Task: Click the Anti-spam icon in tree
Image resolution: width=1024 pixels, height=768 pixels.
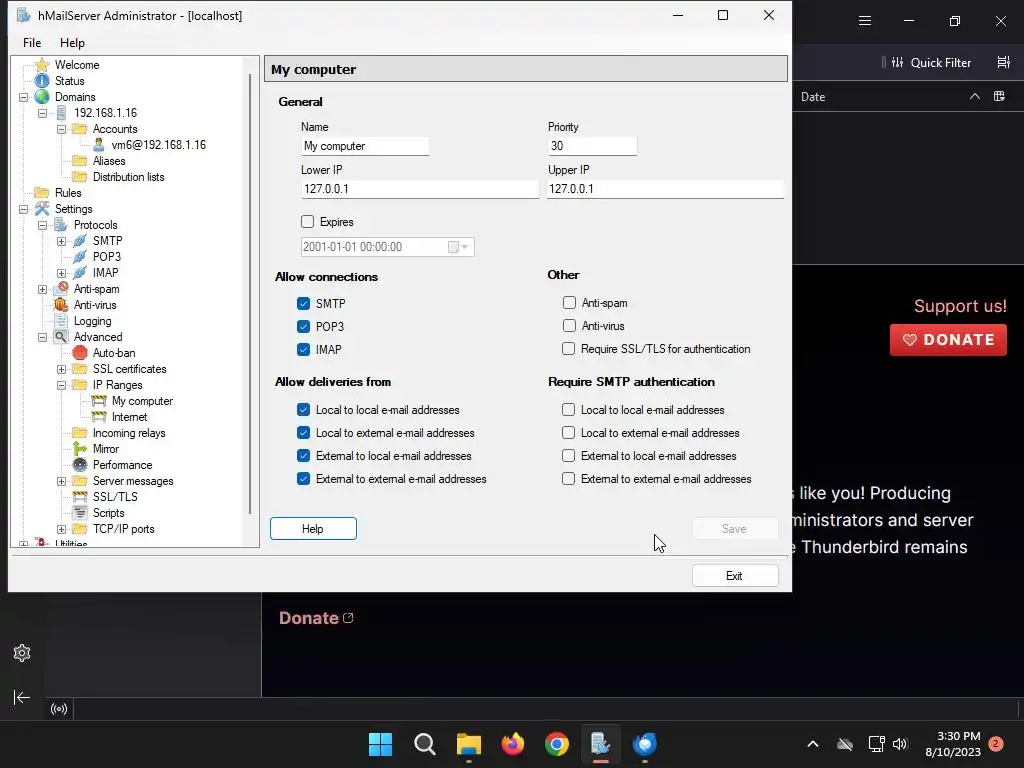Action: (61, 289)
